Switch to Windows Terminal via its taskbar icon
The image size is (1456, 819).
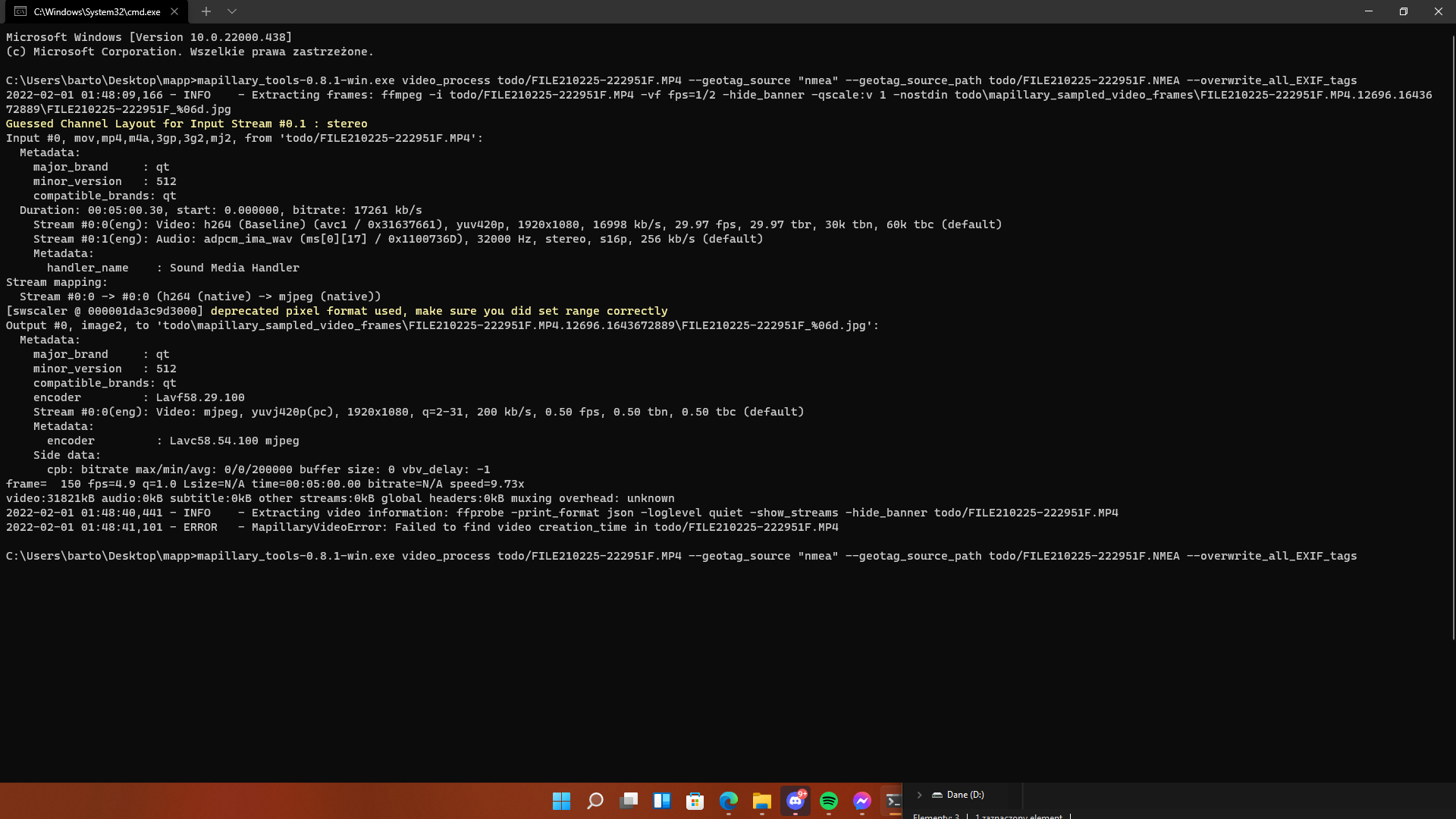[893, 800]
